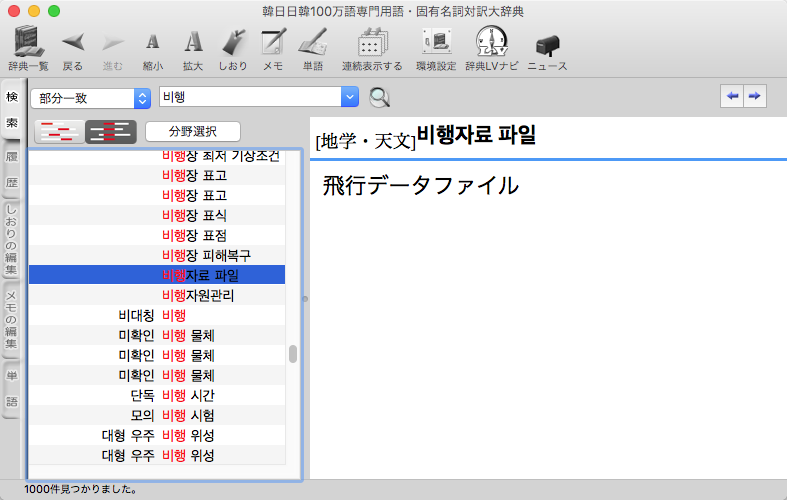The width and height of the screenshot is (787, 500).
Task: Switch to the 履歴 side tab
Action: click(12, 170)
